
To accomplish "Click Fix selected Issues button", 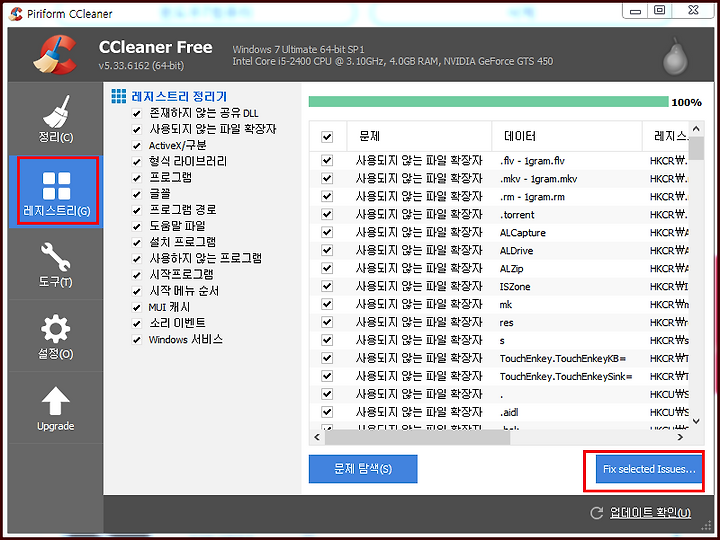I will (x=649, y=469).
